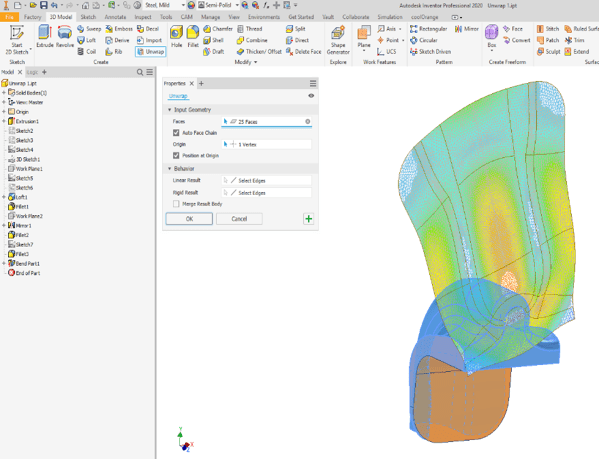Choose the Decal tool
The width and height of the screenshot is (599, 459).
coord(147,29)
